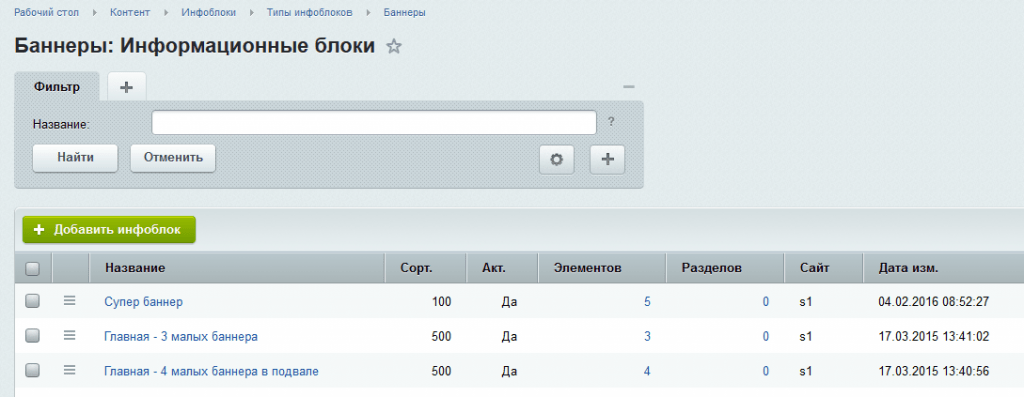1024x397 pixels.
Task: Click date 04.02.2016 08:52:27
Action: [x=934, y=302]
